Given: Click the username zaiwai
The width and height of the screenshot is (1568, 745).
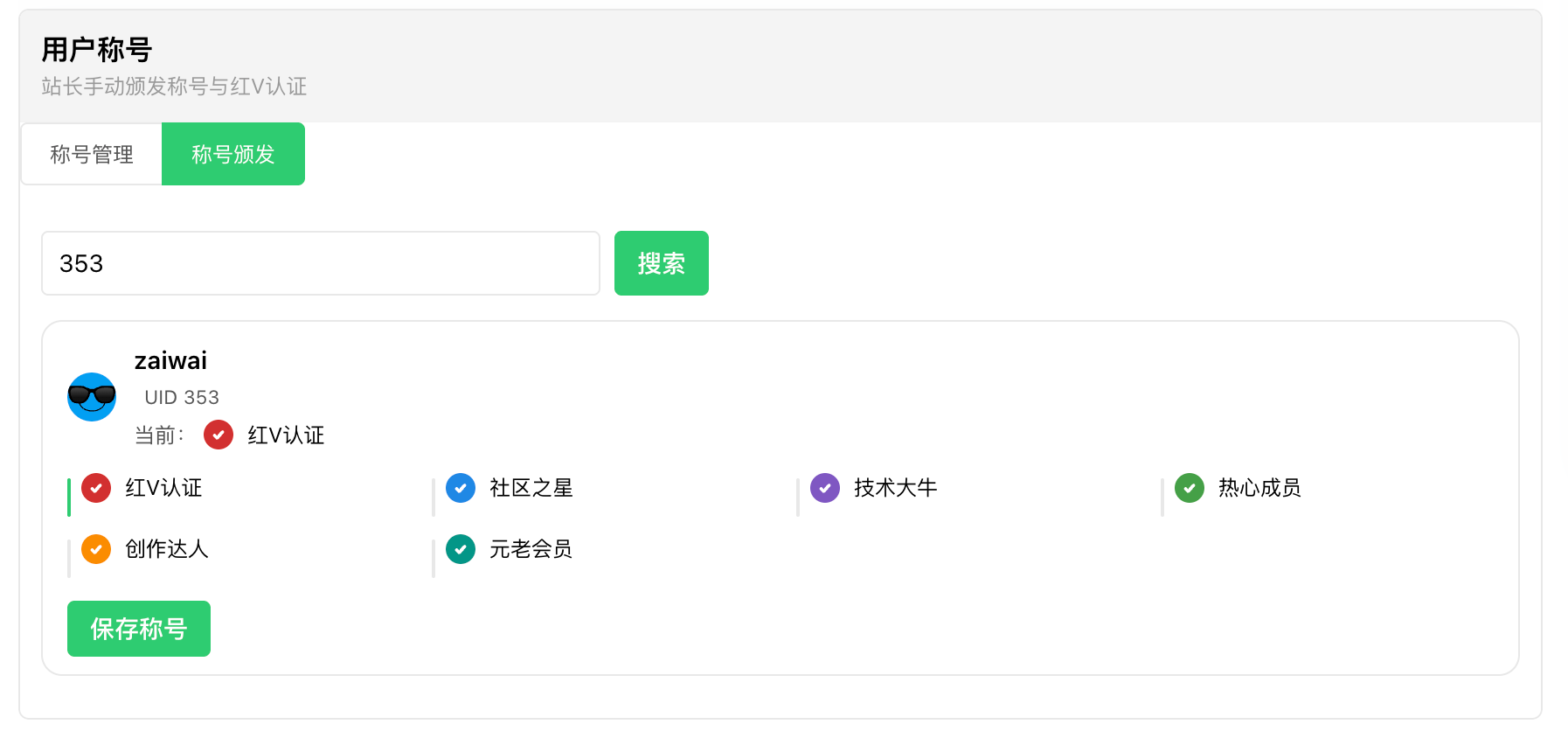Looking at the screenshot, I should coord(171,361).
